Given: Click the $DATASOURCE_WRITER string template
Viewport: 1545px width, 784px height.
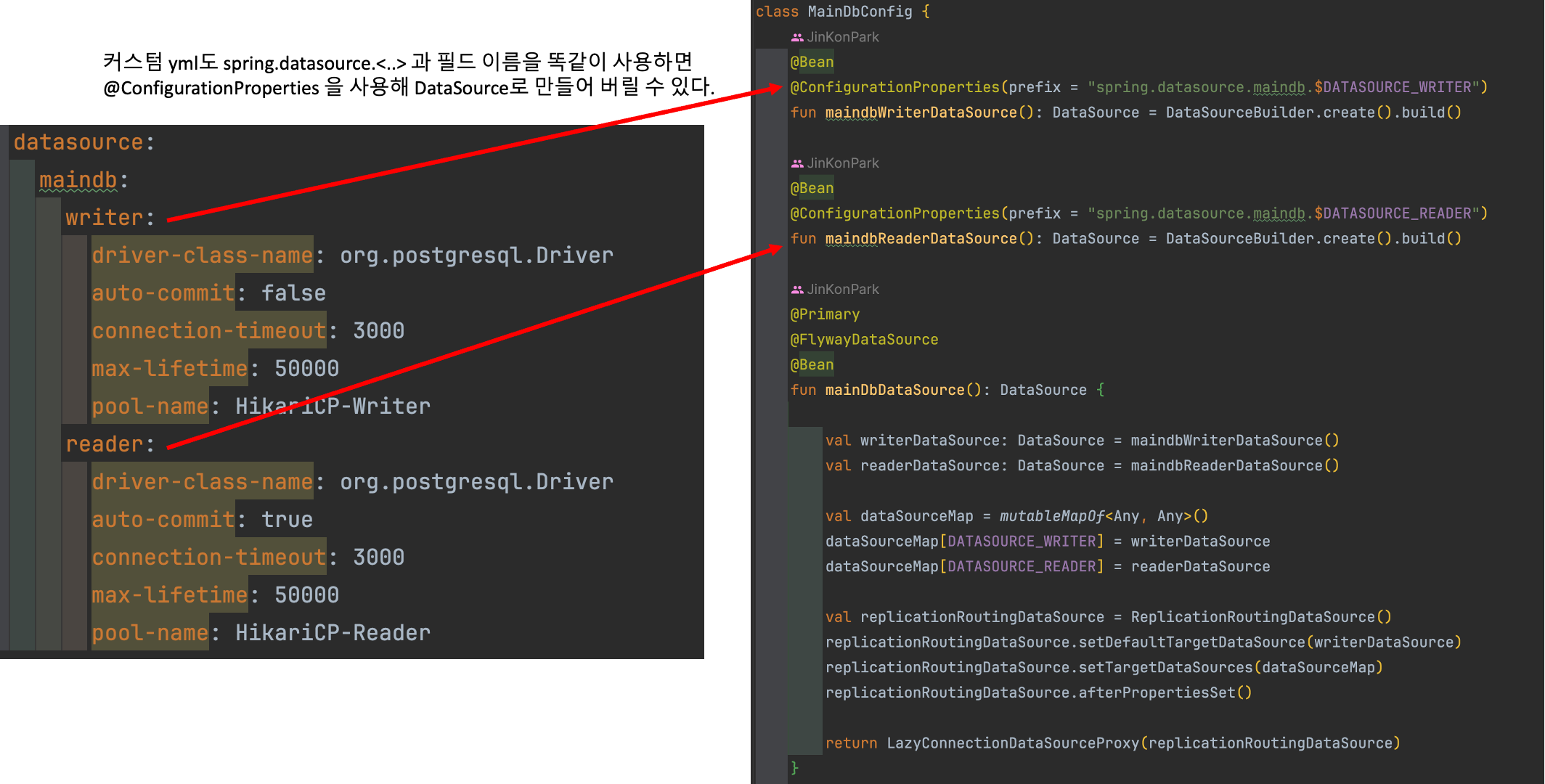Looking at the screenshot, I should pyautogui.click(x=1393, y=87).
